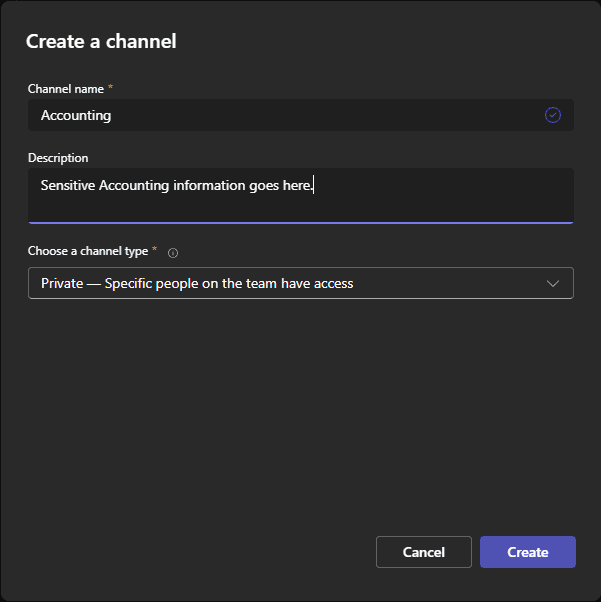This screenshot has height=602, width=601.
Task: Click the word 'Sensitive' in the description
Action: tap(68, 185)
